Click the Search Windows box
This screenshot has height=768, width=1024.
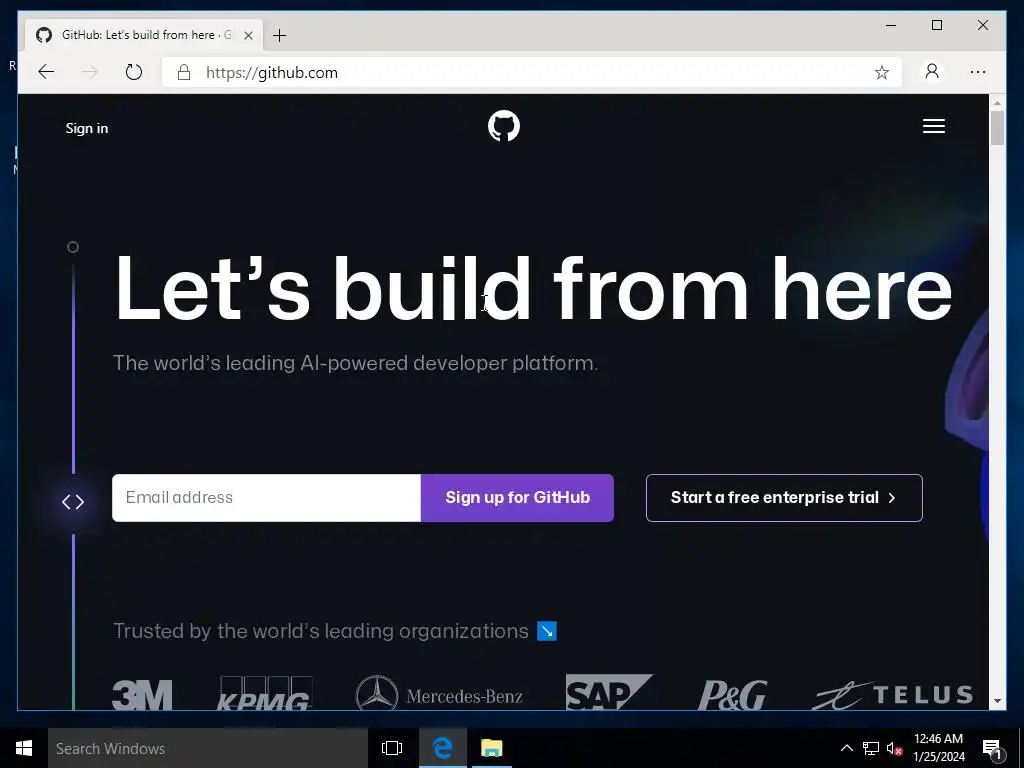[208, 748]
